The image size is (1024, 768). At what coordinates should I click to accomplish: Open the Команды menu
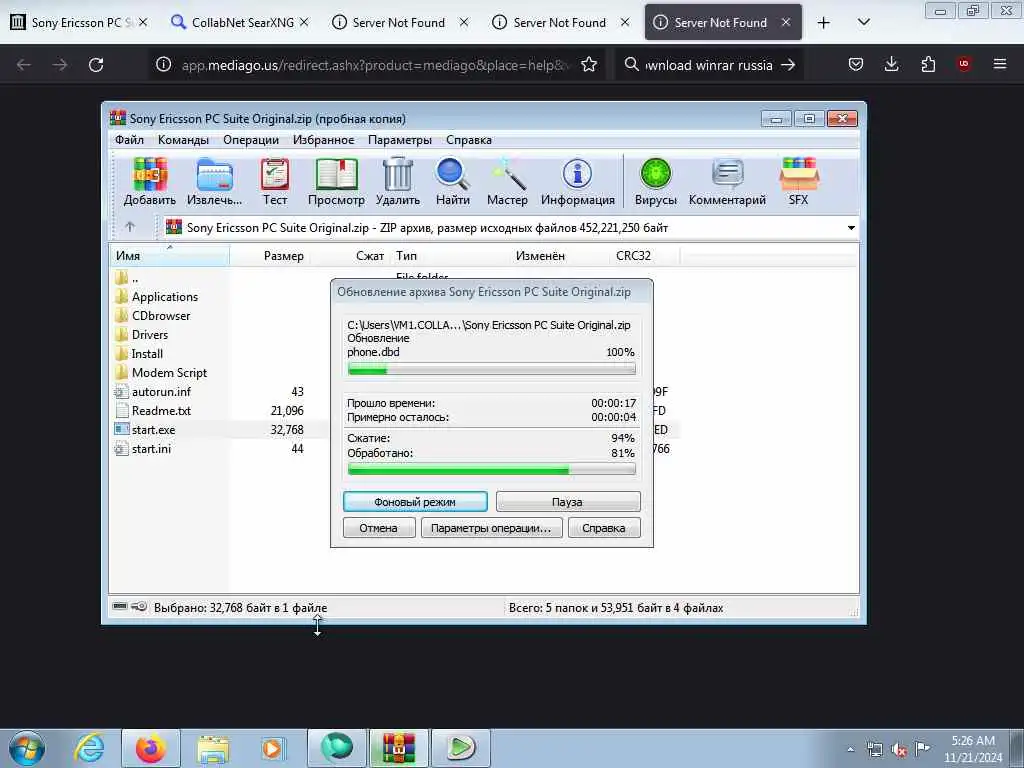coord(184,140)
